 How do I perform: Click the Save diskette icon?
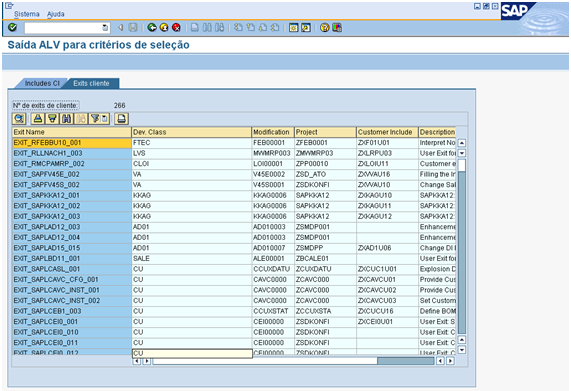coord(133,27)
